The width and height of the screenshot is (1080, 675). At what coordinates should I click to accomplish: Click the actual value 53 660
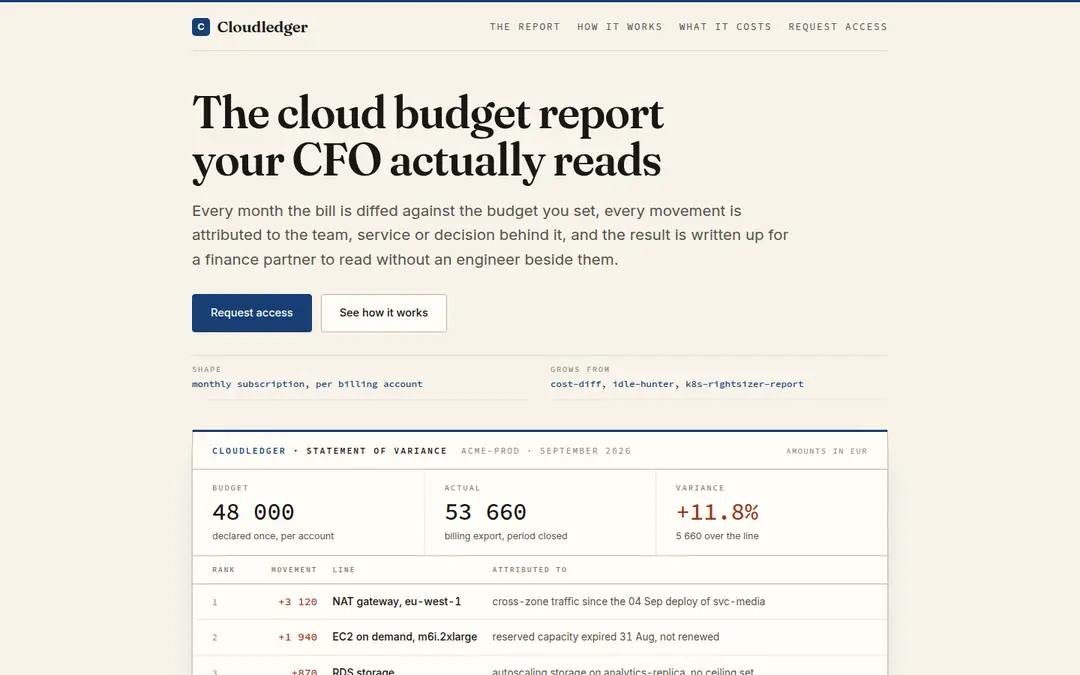(485, 512)
